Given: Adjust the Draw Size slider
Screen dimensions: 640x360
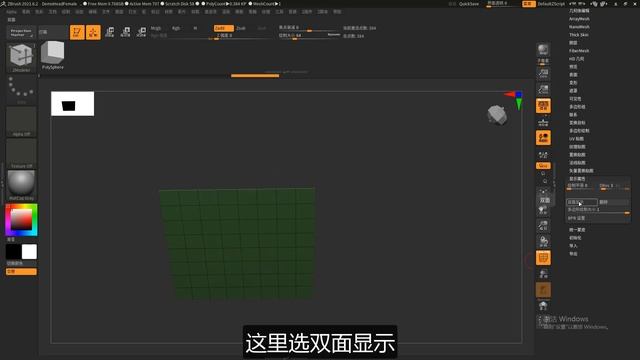Looking at the screenshot, I should tap(309, 36).
